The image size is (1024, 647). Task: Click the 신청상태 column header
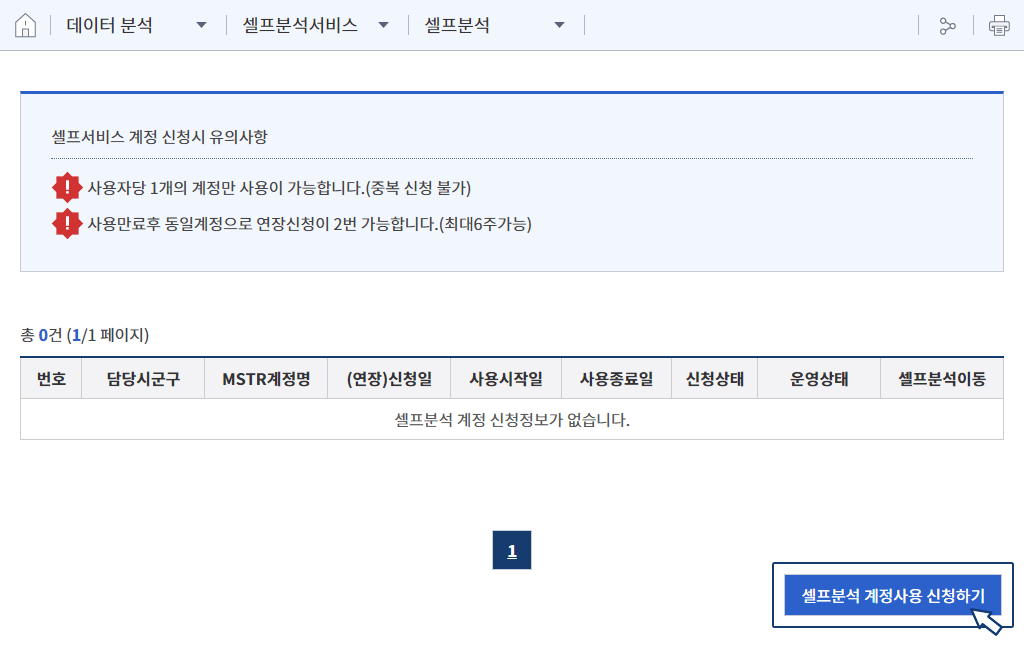pyautogui.click(x=714, y=379)
